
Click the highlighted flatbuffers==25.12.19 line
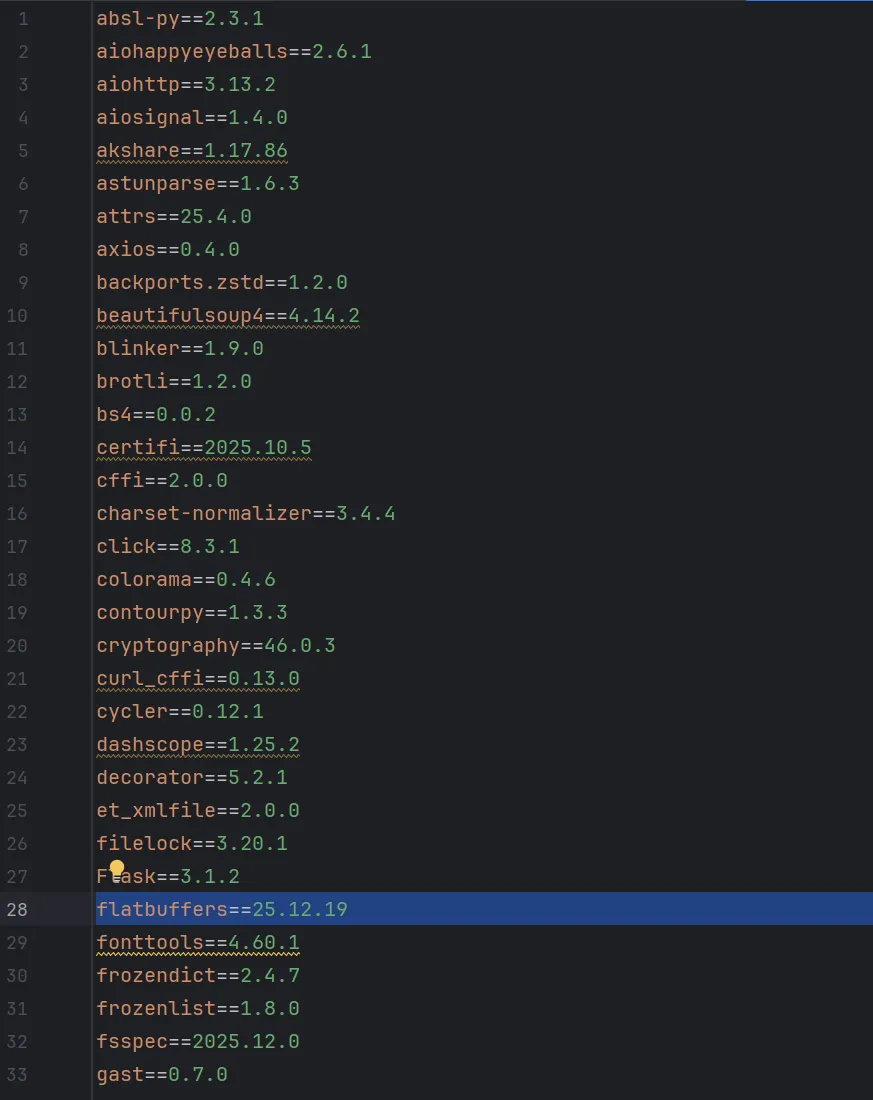pos(484,908)
